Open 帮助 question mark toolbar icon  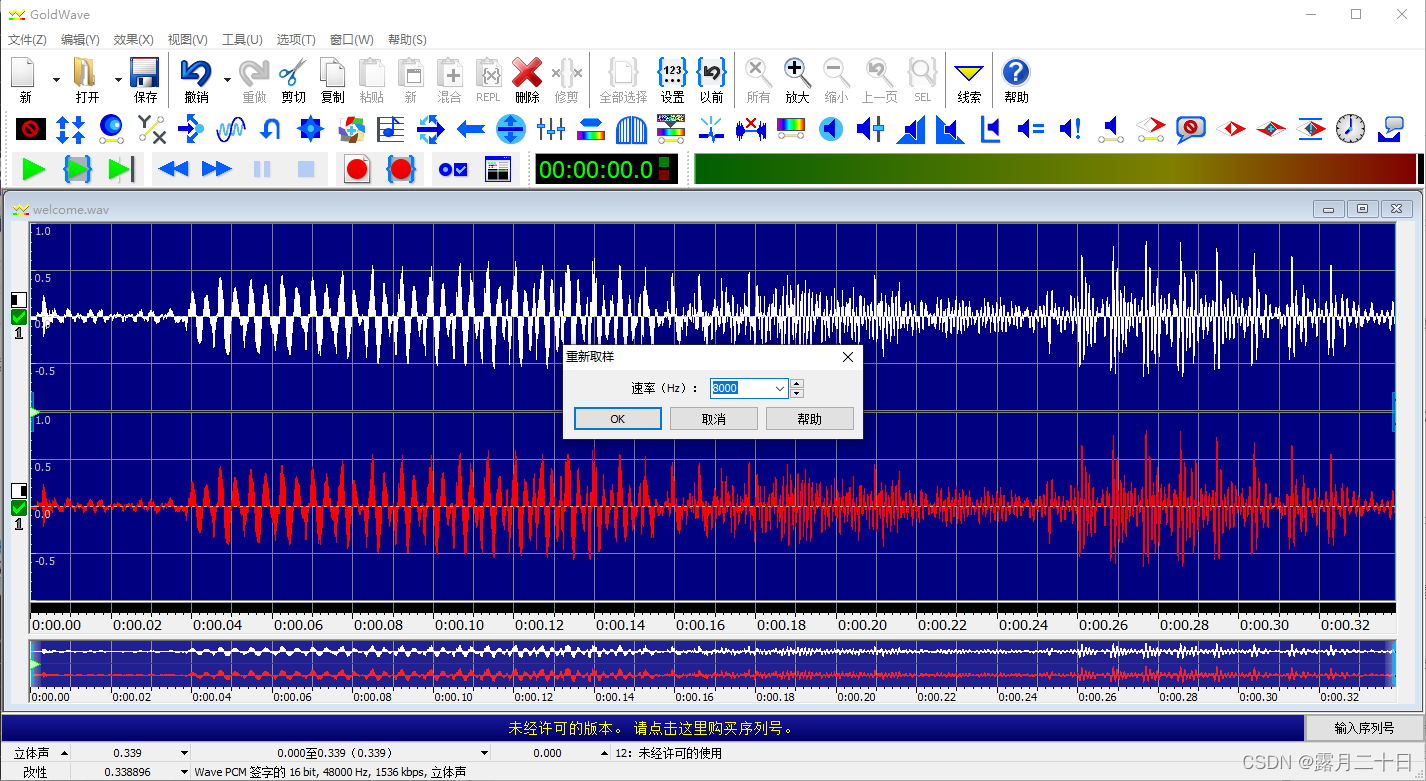coord(1015,73)
